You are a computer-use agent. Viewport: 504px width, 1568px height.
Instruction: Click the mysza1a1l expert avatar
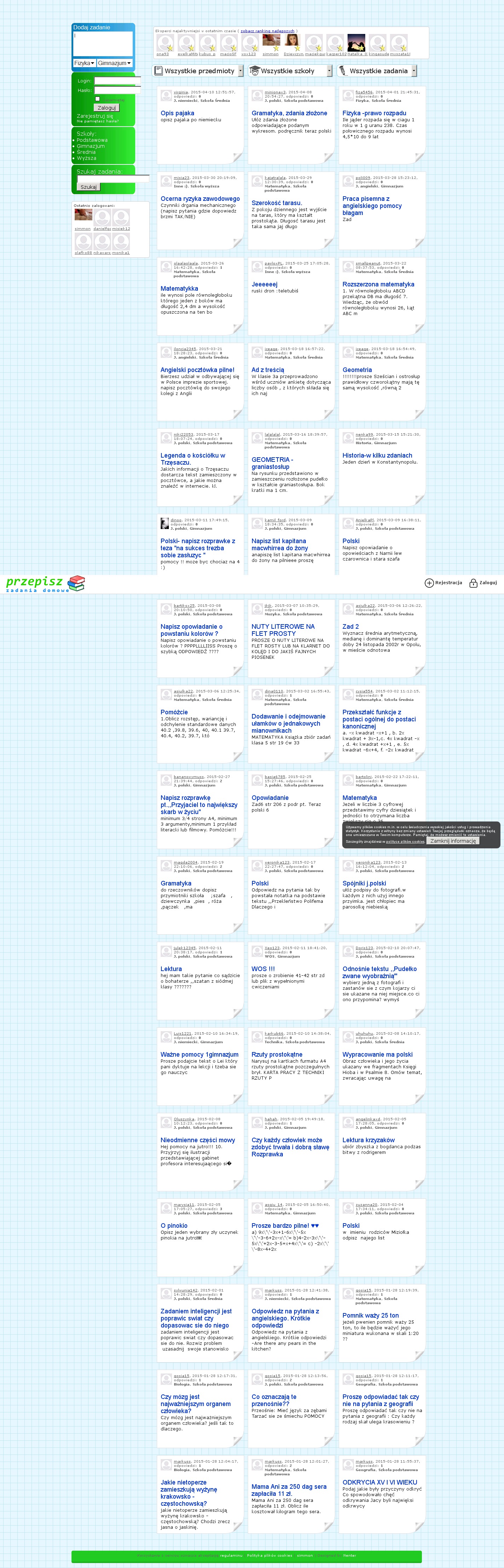399,43
